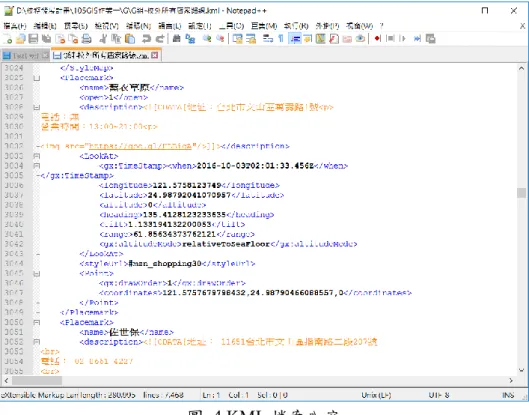Viewport: 529px width, 415px height.
Task: Open the Document Map panel icon
Action: click(x=321, y=39)
